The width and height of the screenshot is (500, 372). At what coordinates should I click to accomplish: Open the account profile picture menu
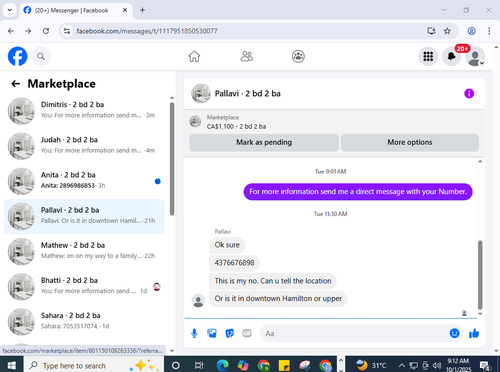[475, 56]
